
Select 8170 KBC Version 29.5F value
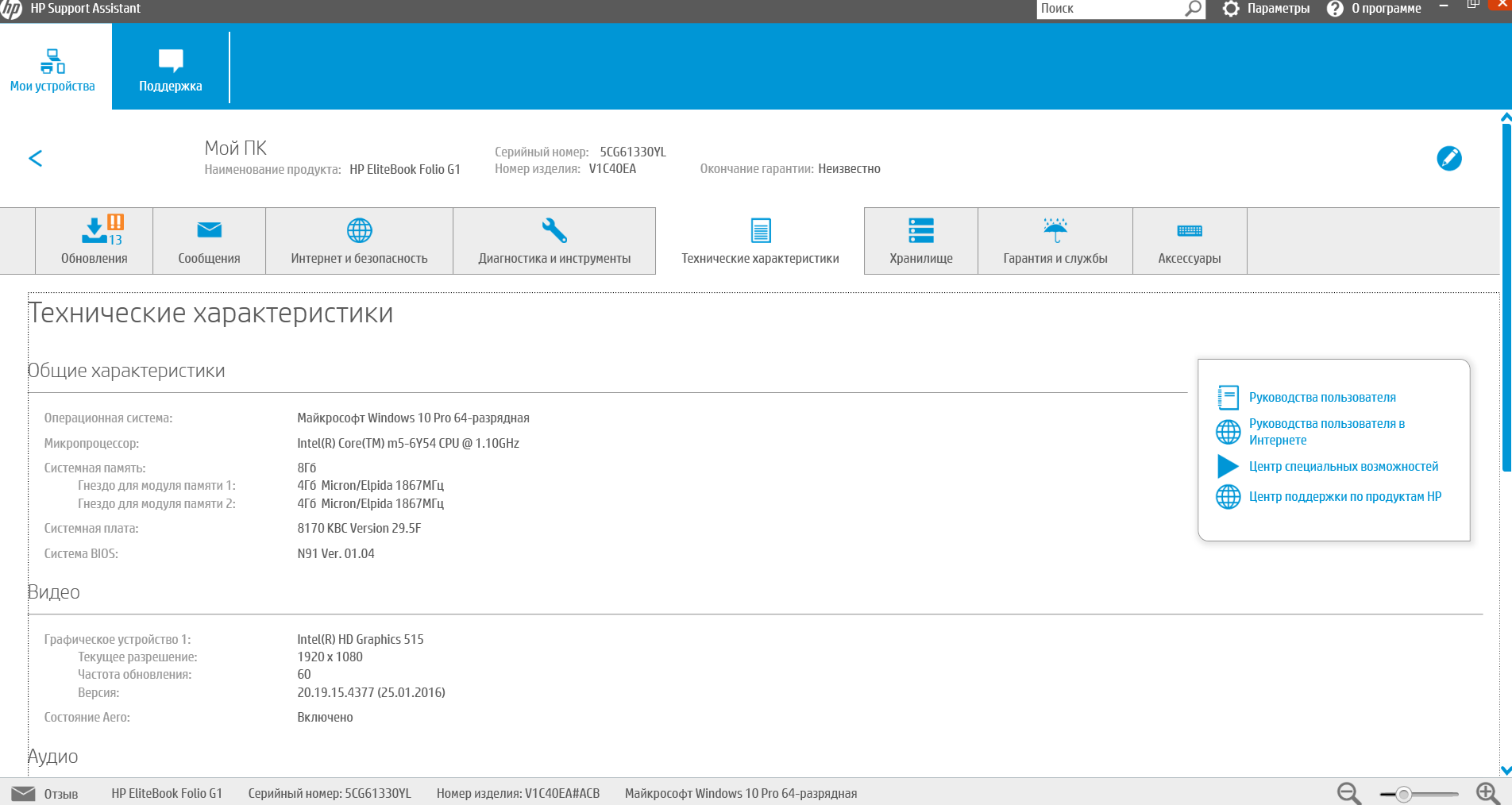359,528
